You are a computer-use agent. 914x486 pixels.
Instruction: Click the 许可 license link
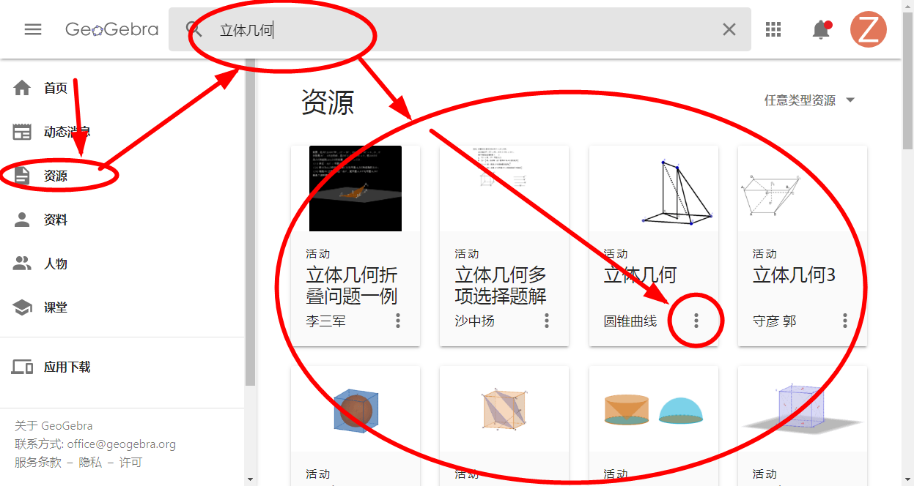click(131, 462)
